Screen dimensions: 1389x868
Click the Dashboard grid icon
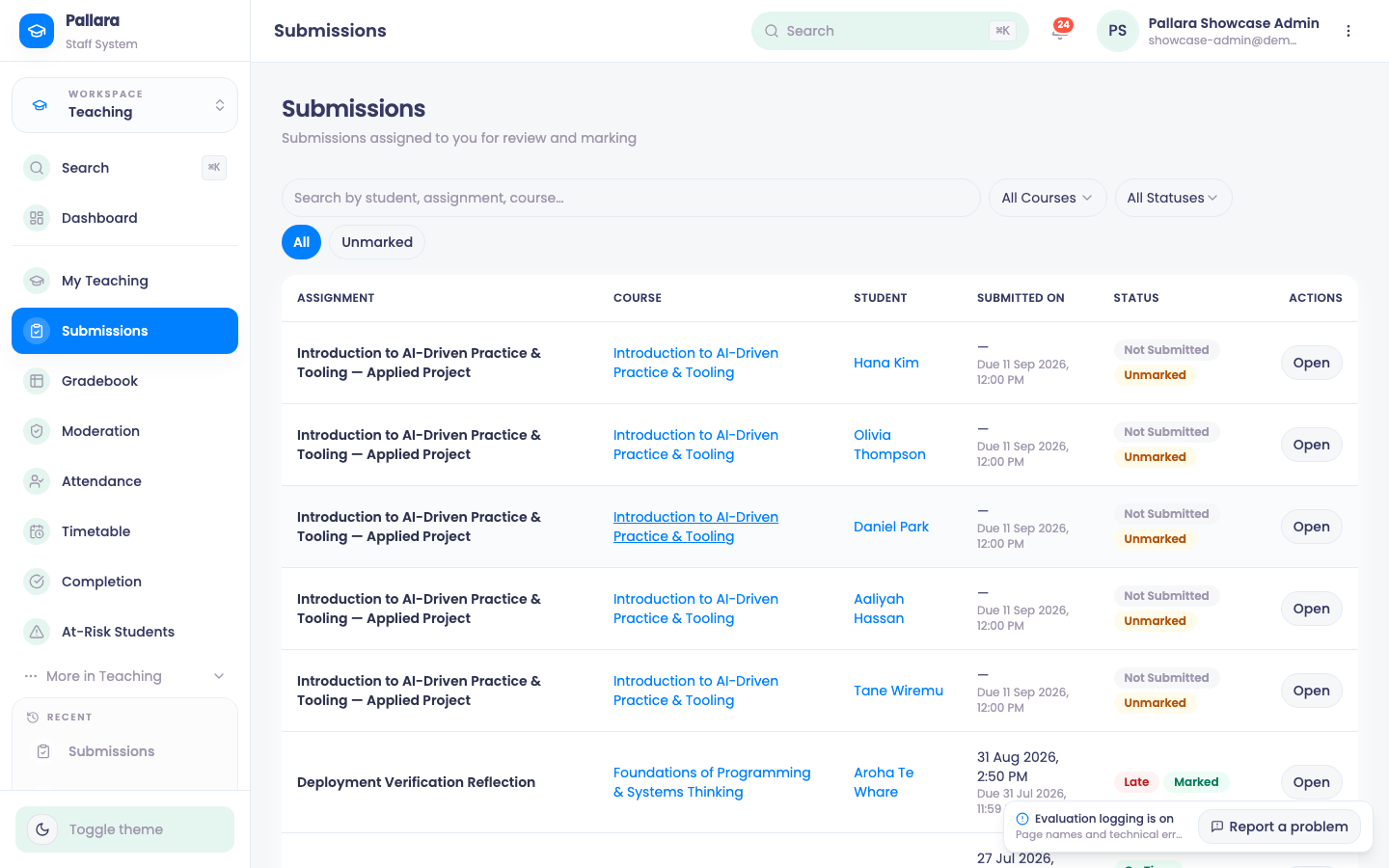point(37,218)
